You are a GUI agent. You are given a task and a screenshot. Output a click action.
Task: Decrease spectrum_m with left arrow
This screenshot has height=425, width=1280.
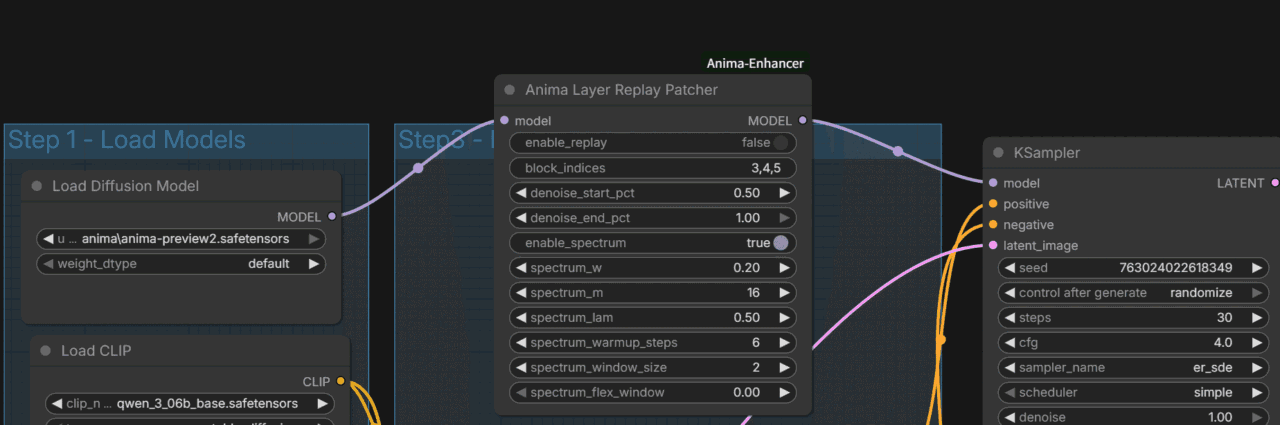click(520, 293)
